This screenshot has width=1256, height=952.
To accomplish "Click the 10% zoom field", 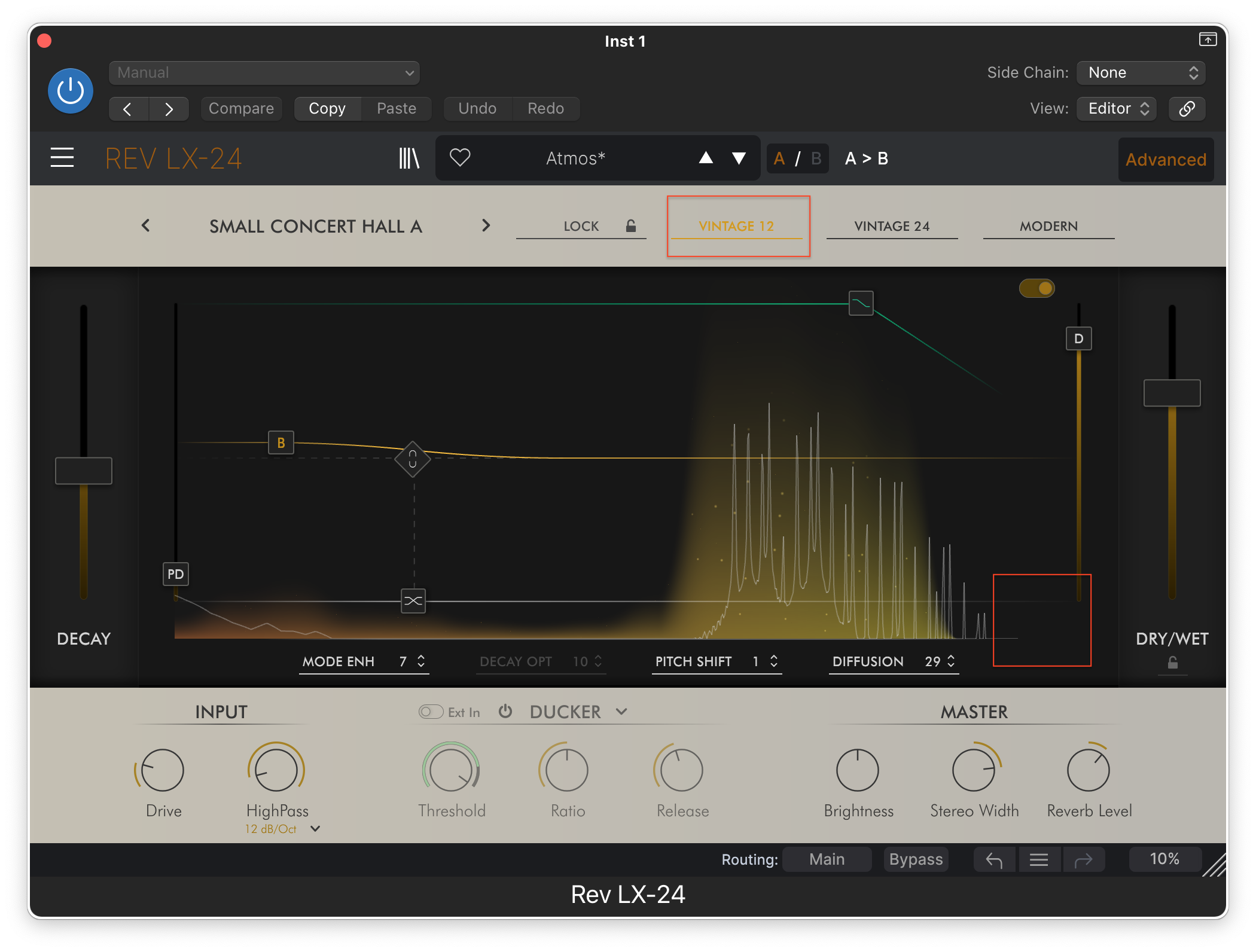I will [x=1164, y=859].
